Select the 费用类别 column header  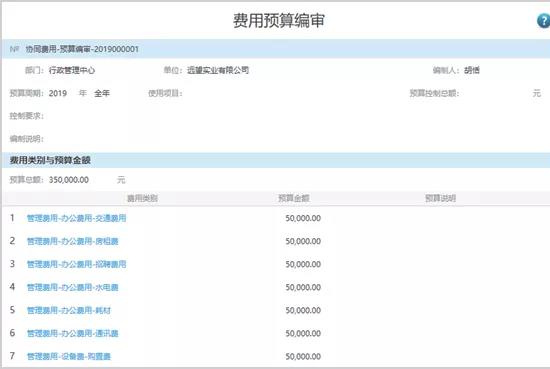click(x=142, y=199)
